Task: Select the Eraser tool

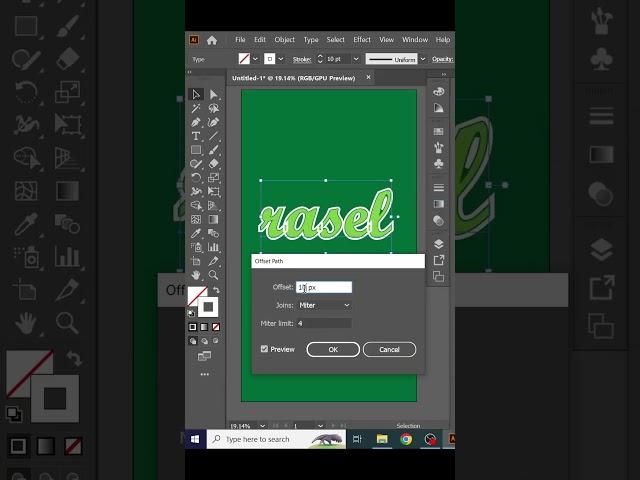Action: coord(213,164)
